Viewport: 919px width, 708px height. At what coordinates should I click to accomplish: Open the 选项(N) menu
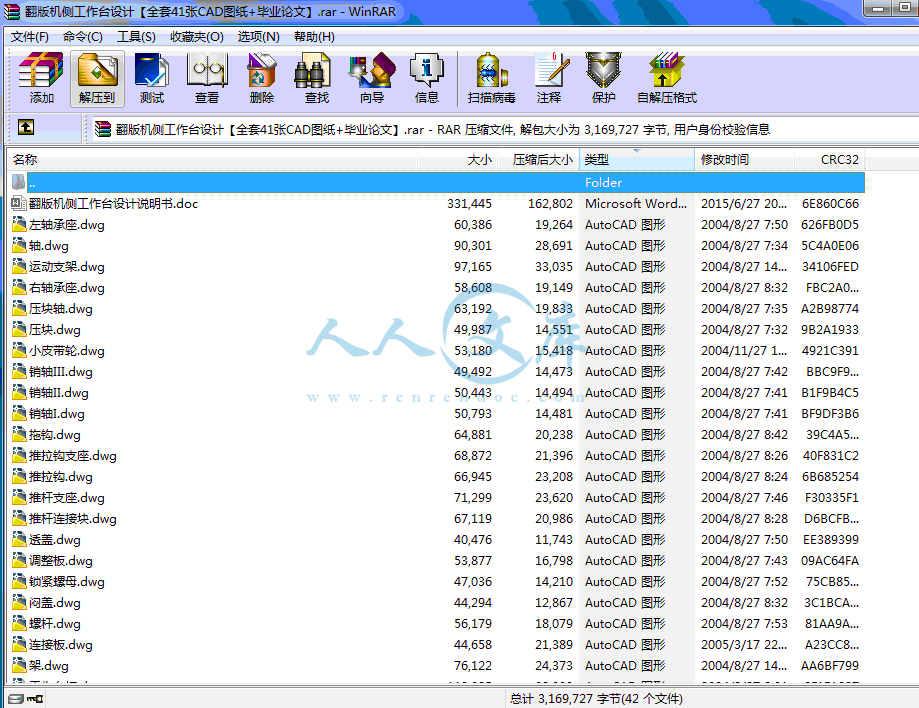point(258,37)
